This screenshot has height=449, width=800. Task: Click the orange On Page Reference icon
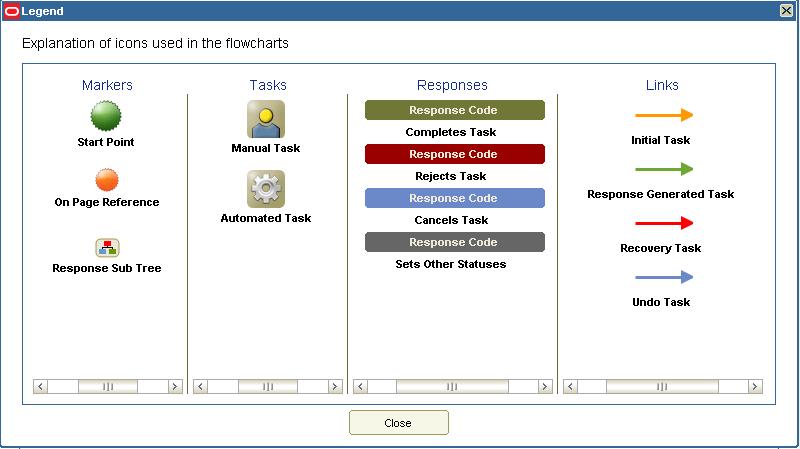[107, 180]
